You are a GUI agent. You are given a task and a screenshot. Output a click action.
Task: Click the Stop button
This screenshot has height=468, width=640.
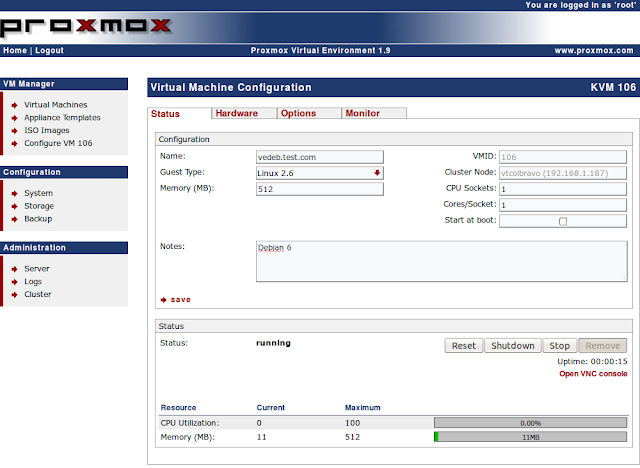point(559,346)
